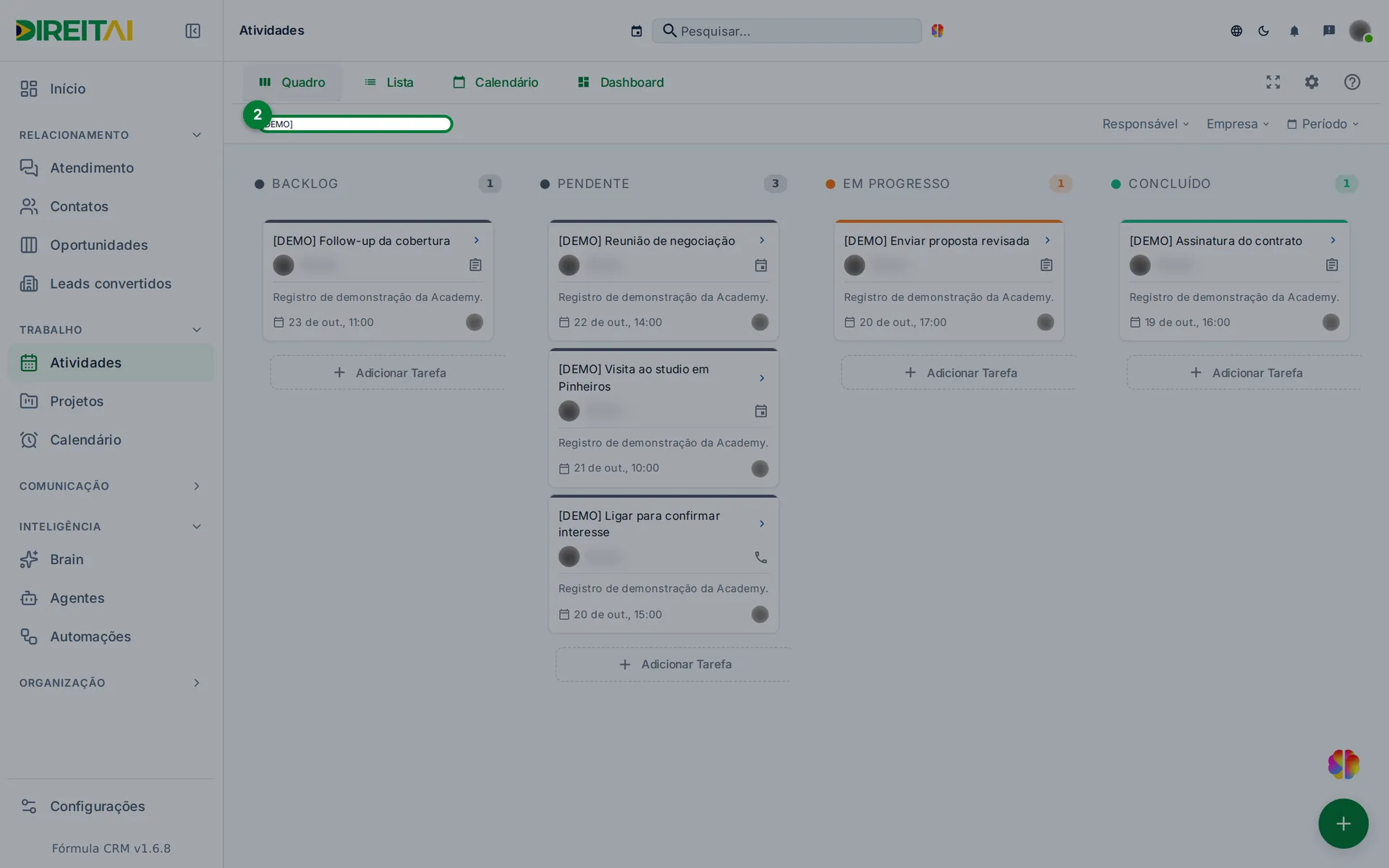1389x868 pixels.
Task: Open chevron on Visita ao studio card
Action: coord(762,378)
